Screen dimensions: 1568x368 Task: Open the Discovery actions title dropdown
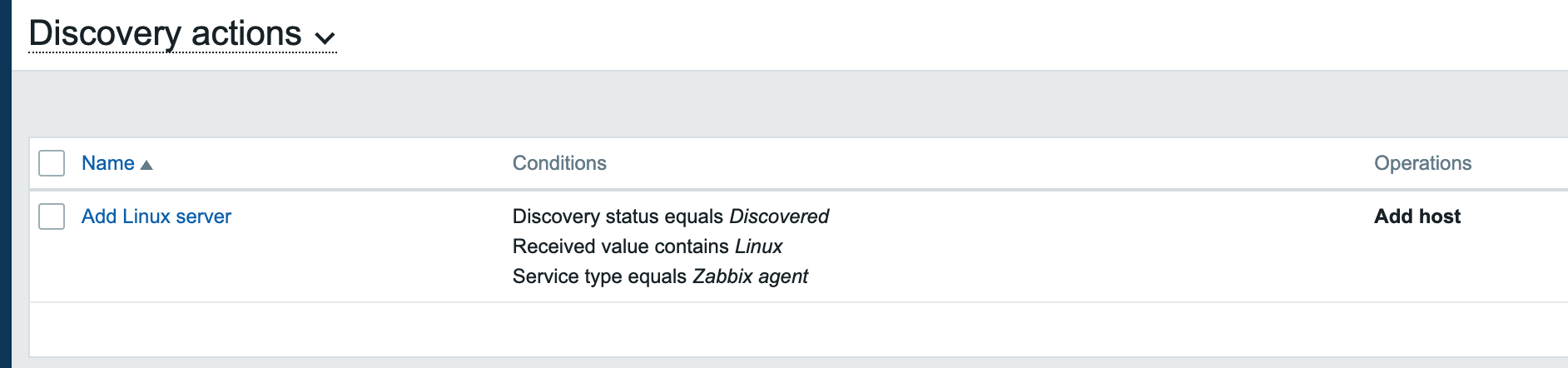[166, 34]
